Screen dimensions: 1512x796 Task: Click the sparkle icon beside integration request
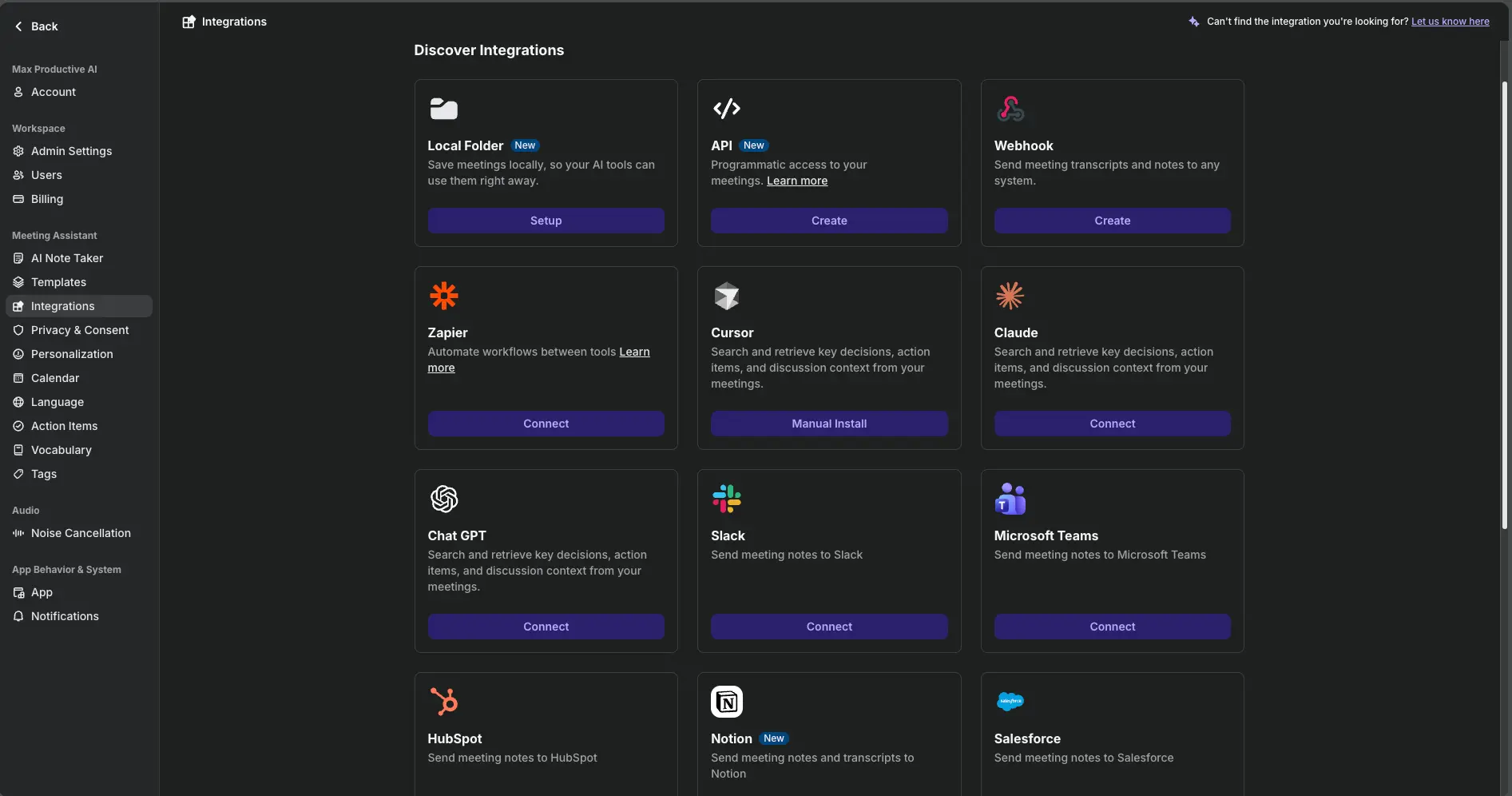click(1194, 22)
